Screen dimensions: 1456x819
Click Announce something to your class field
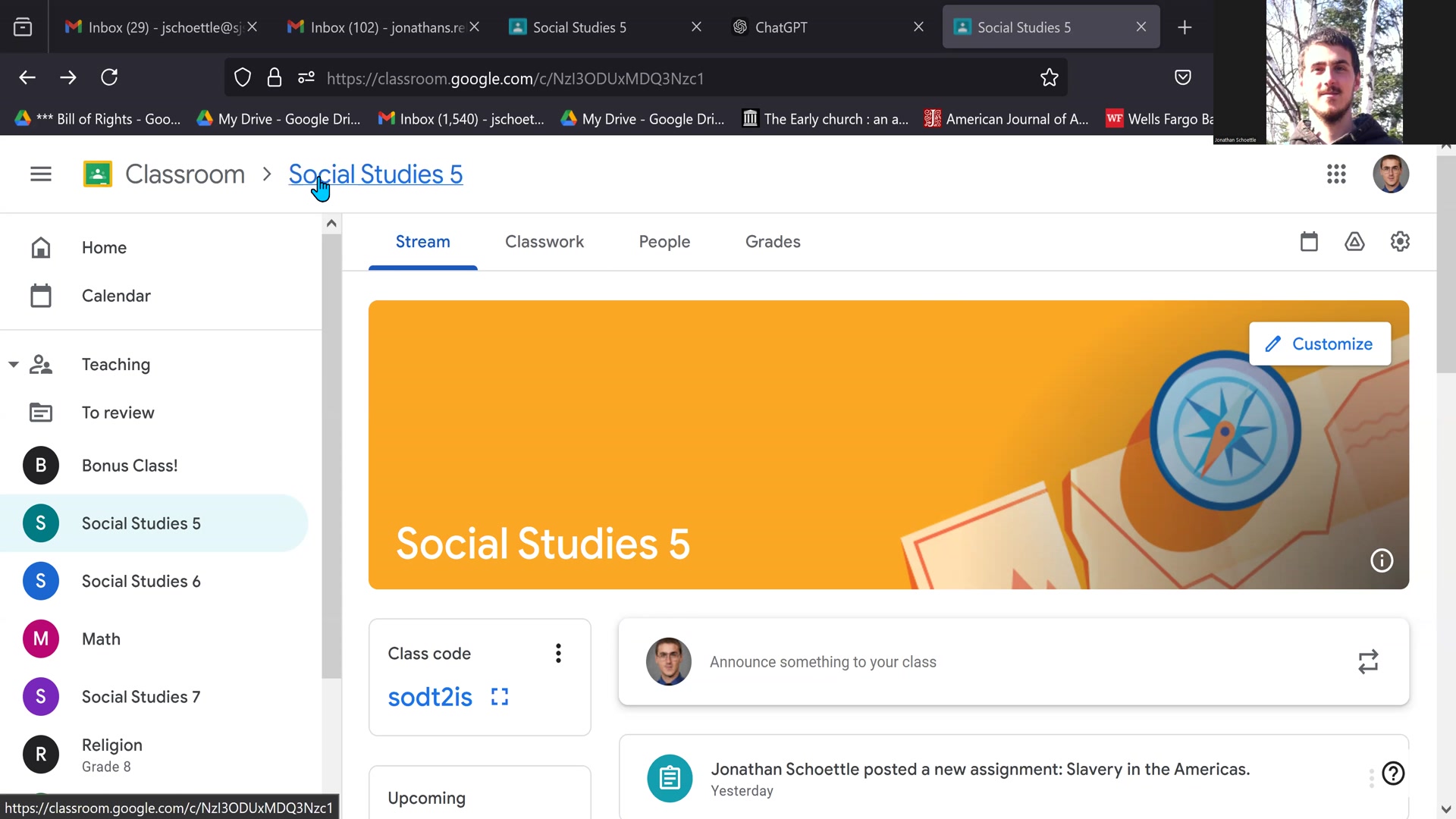pos(1014,662)
